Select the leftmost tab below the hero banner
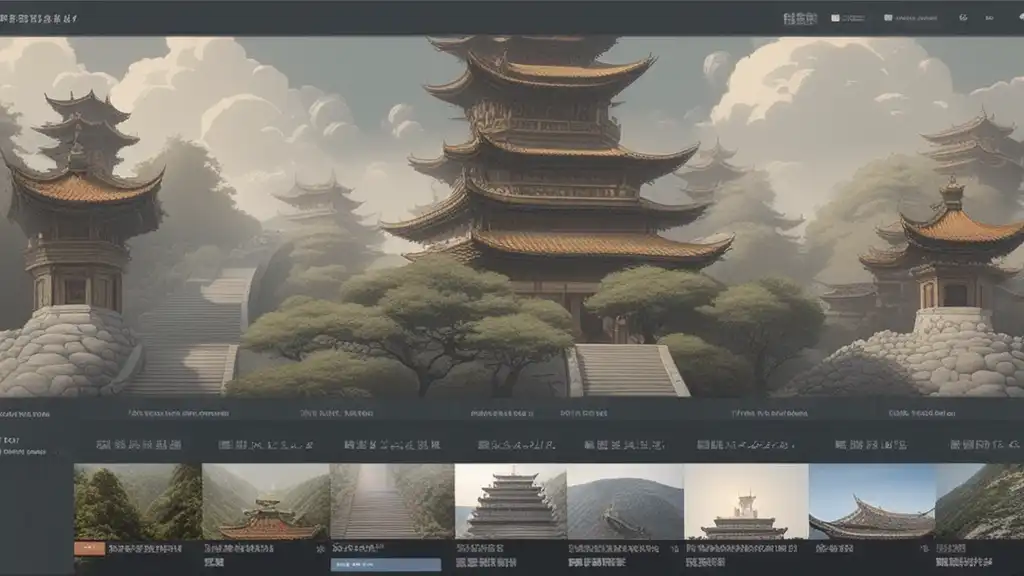 click(x=25, y=412)
